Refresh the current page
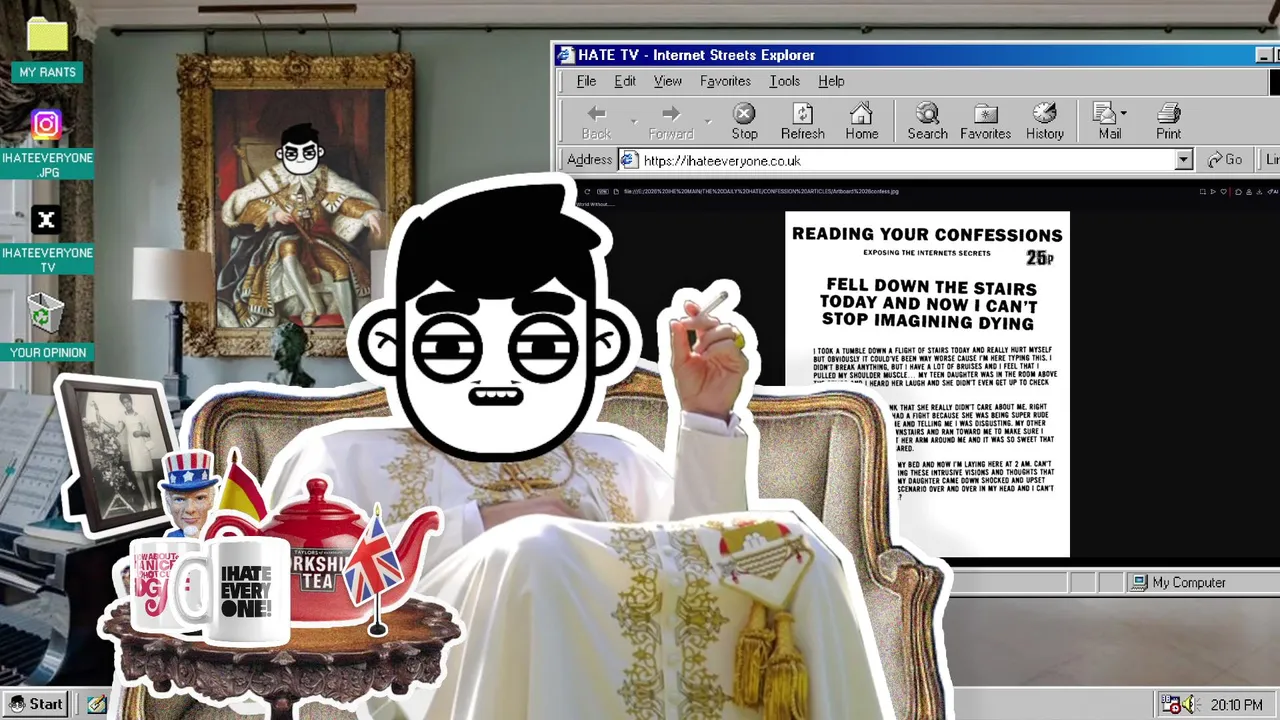 (x=802, y=122)
